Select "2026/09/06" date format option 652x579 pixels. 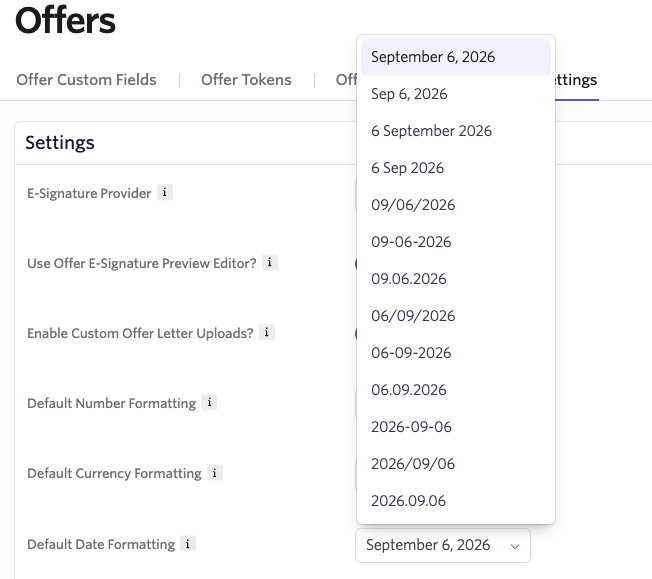click(413, 464)
